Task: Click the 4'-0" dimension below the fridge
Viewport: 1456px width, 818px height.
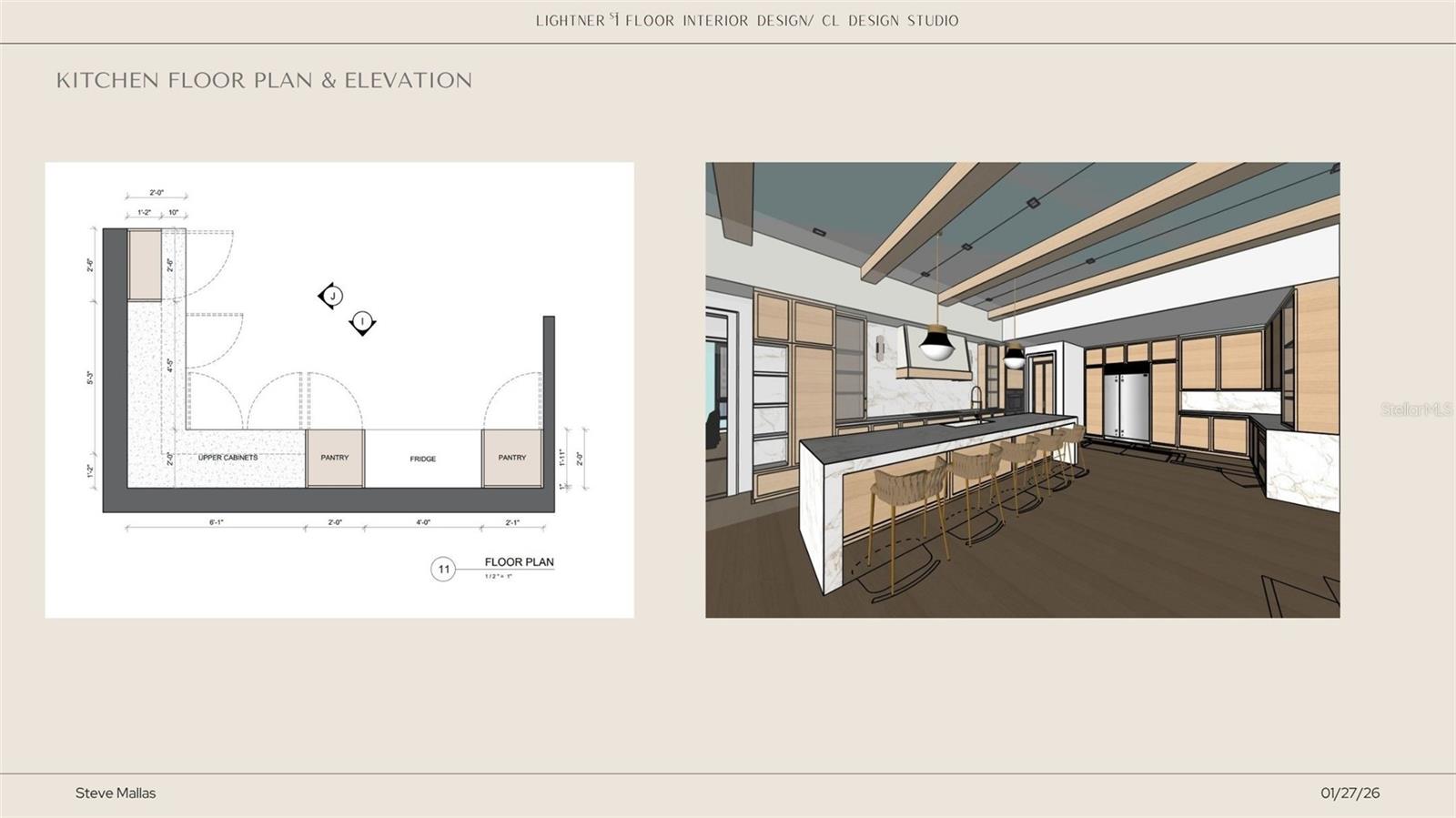Action: pyautogui.click(x=423, y=523)
